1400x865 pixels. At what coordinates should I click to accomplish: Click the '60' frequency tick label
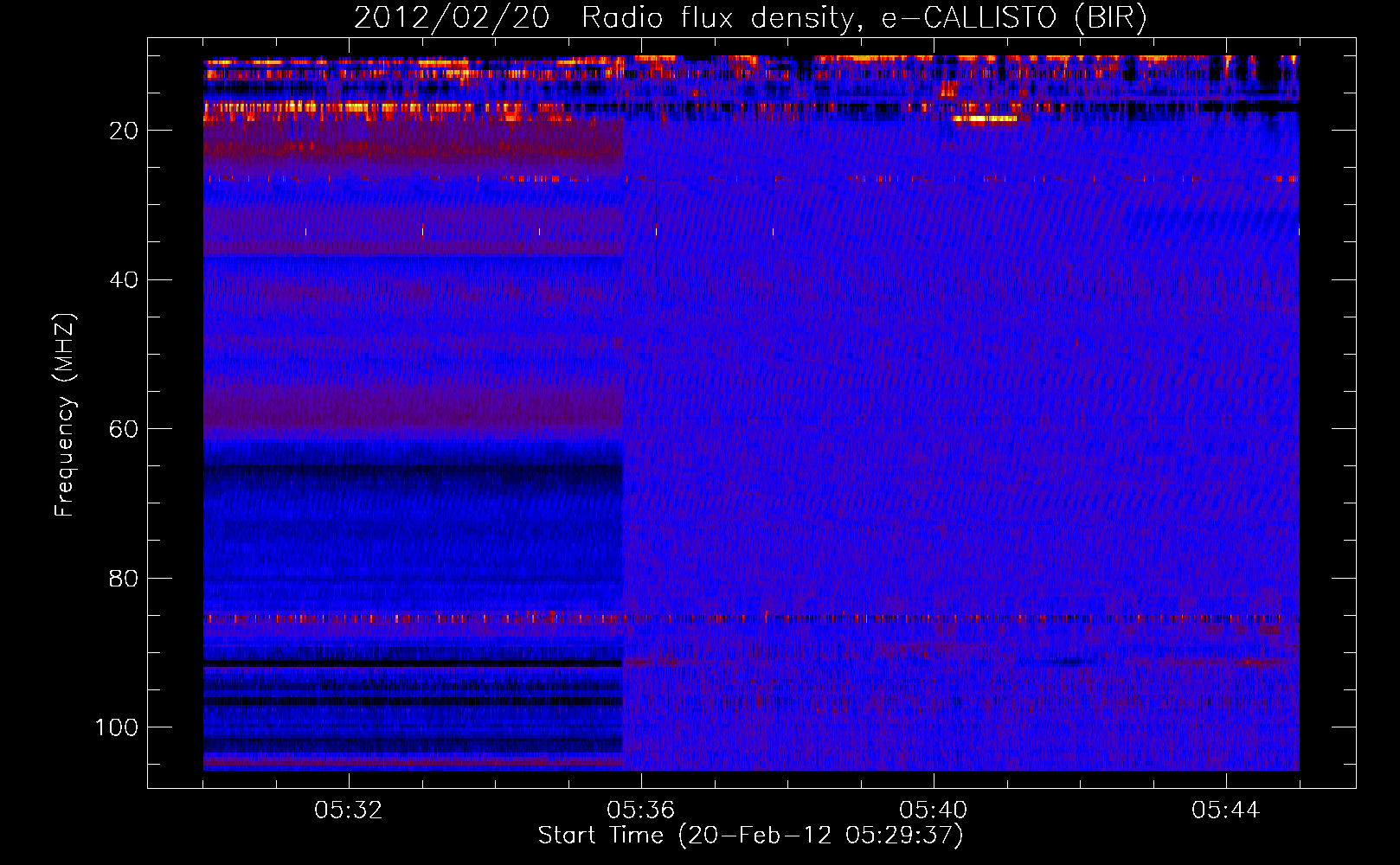tap(125, 430)
